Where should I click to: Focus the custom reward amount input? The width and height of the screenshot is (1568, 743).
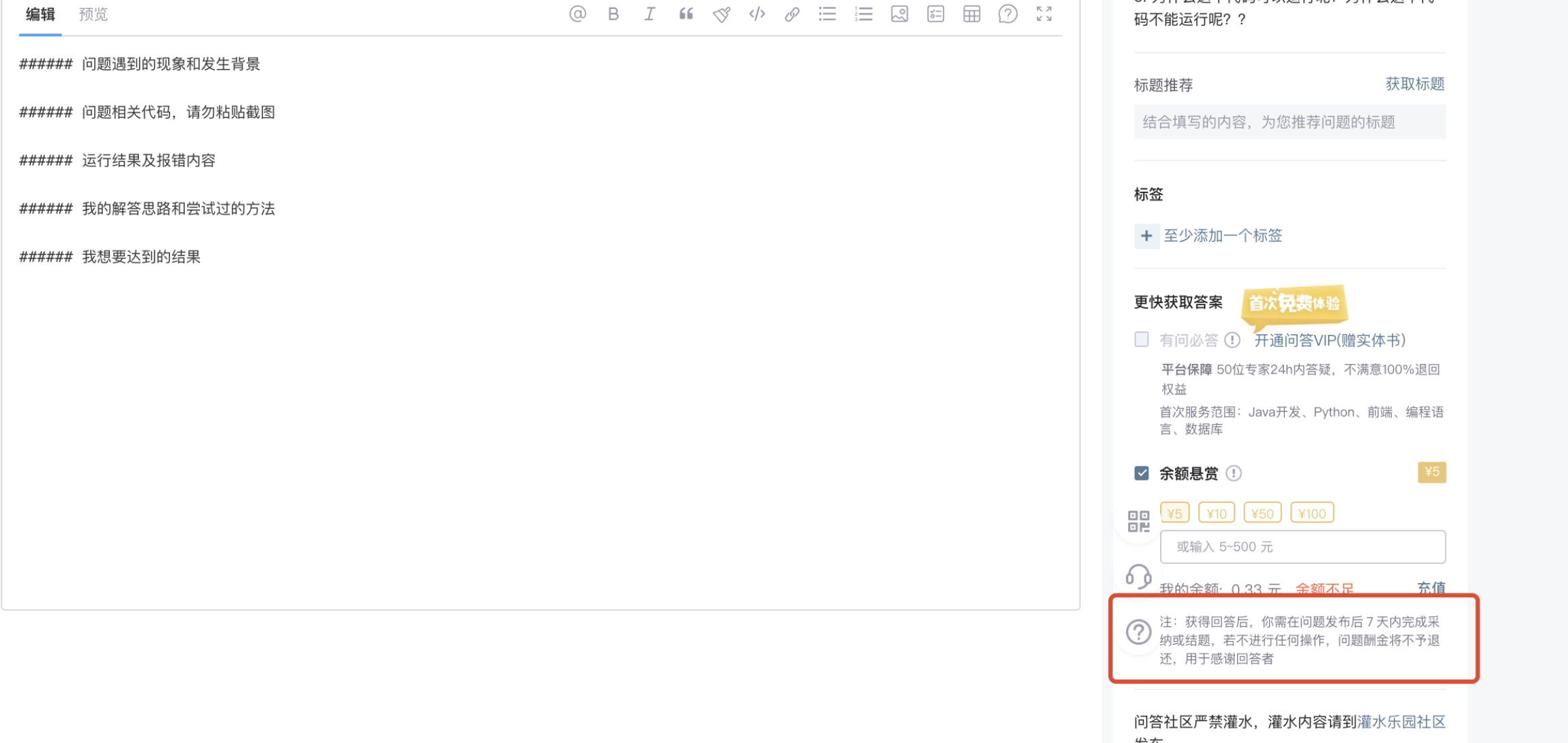[1302, 546]
